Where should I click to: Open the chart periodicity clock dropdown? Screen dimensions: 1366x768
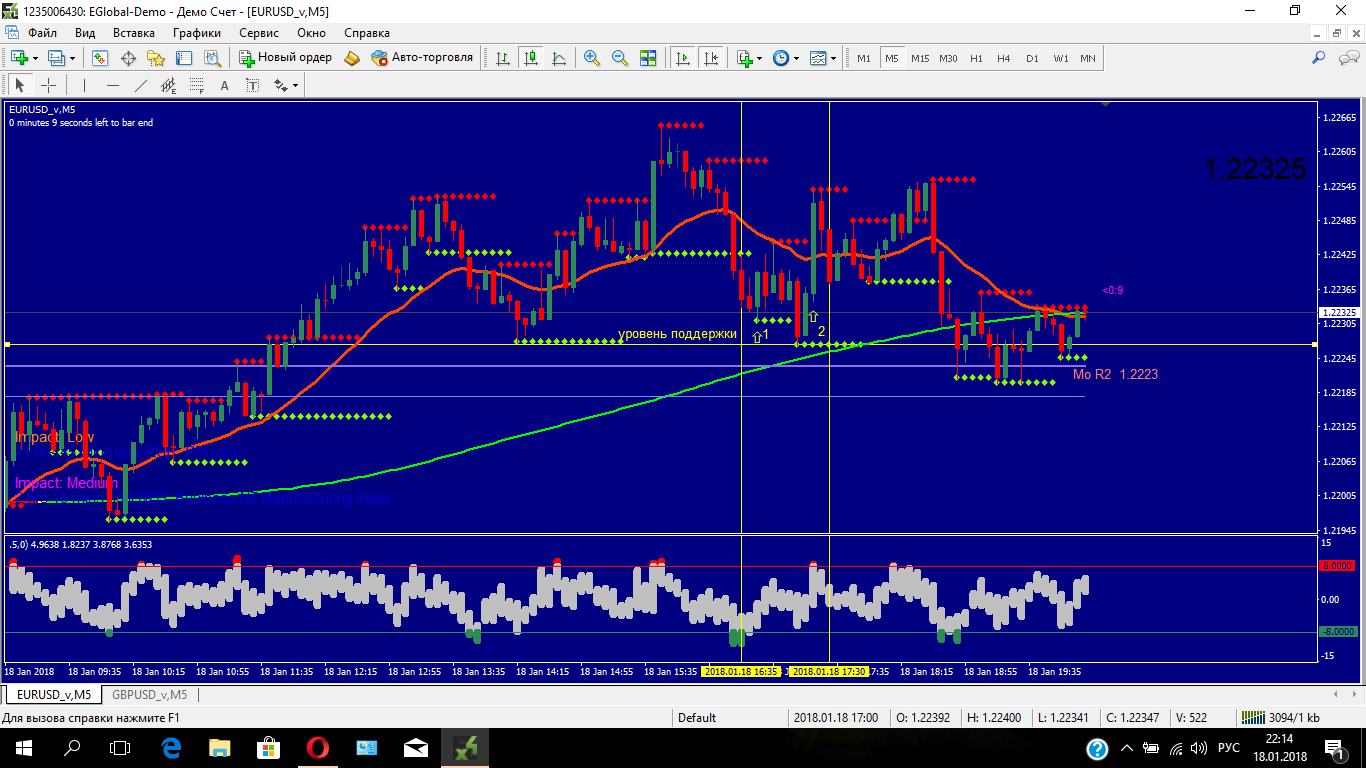tap(796, 58)
